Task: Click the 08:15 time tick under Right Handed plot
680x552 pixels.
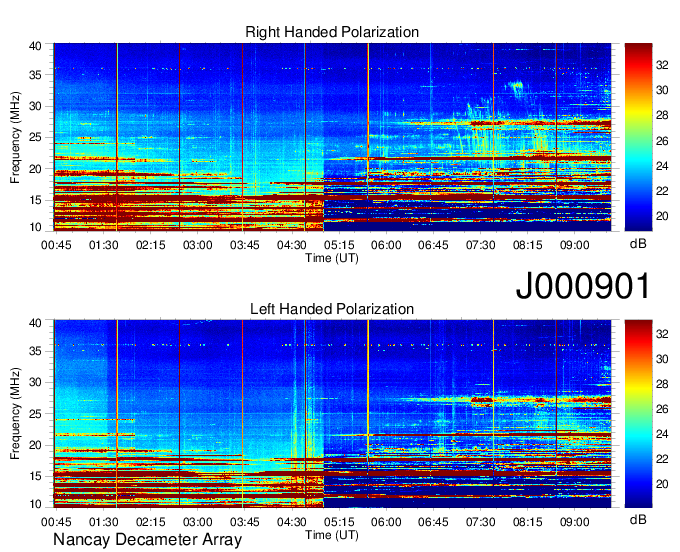Action: coord(527,245)
